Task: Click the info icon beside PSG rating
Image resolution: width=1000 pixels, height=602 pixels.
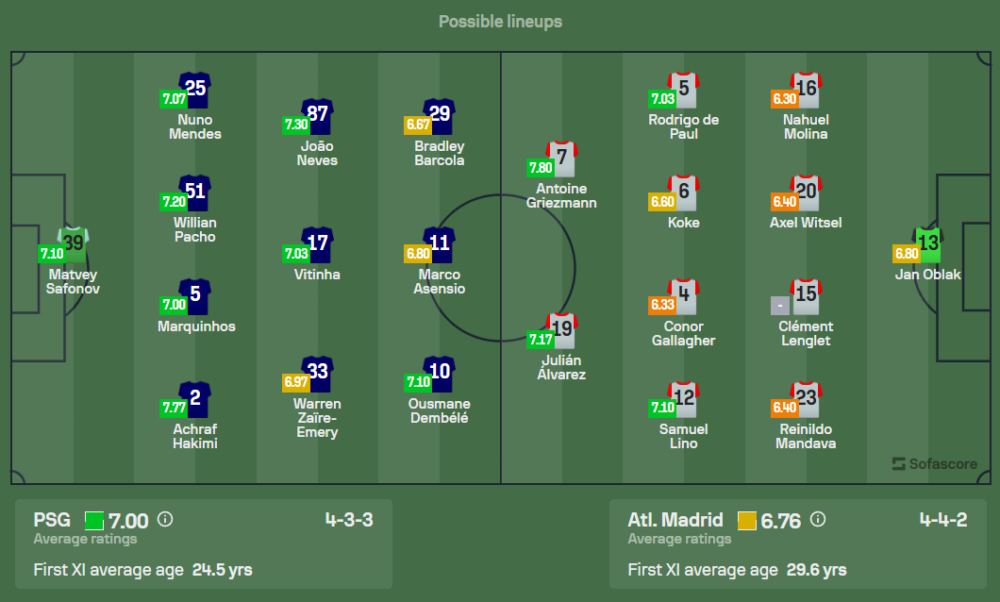Action: (165, 520)
